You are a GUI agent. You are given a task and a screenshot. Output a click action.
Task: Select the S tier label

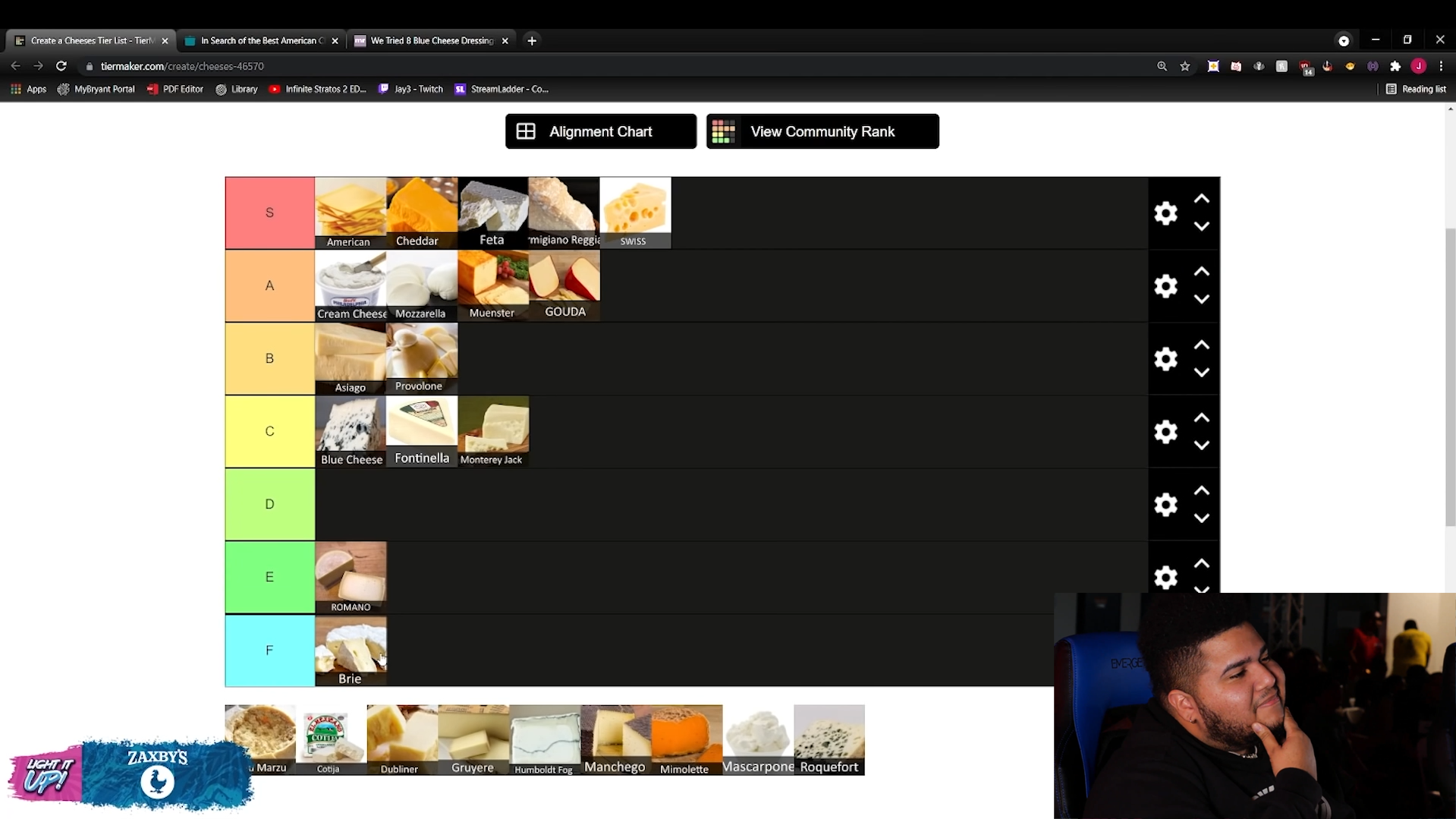pyautogui.click(x=270, y=213)
